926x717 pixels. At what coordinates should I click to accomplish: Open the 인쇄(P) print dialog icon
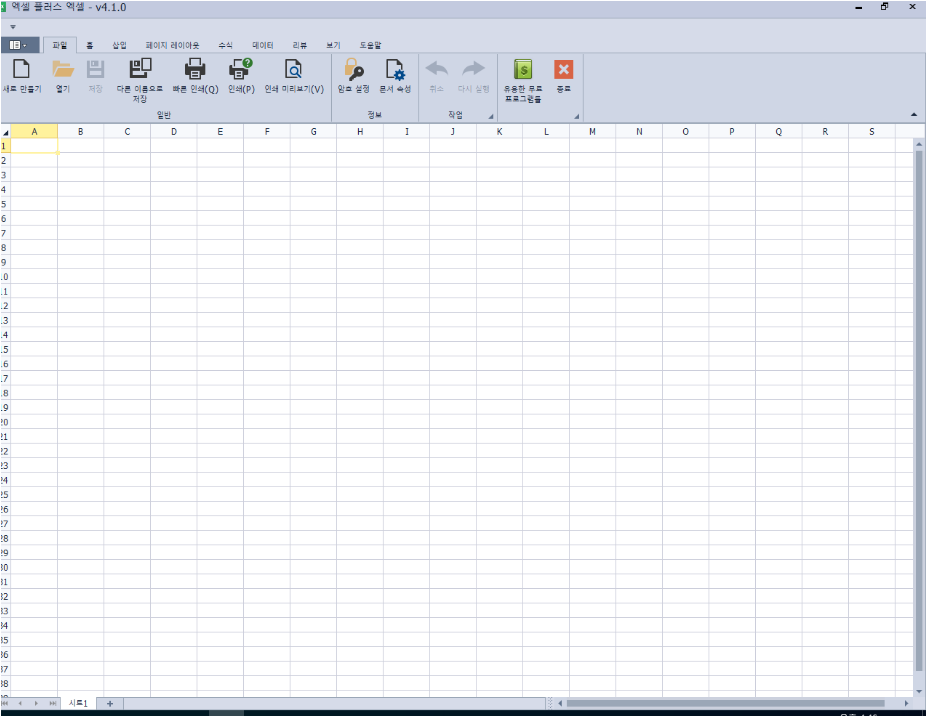pos(241,69)
